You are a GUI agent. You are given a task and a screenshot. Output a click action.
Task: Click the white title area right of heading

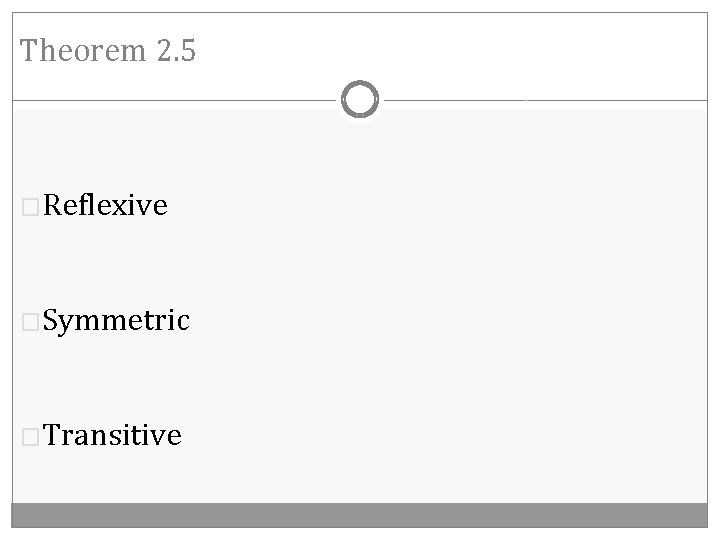(x=450, y=51)
